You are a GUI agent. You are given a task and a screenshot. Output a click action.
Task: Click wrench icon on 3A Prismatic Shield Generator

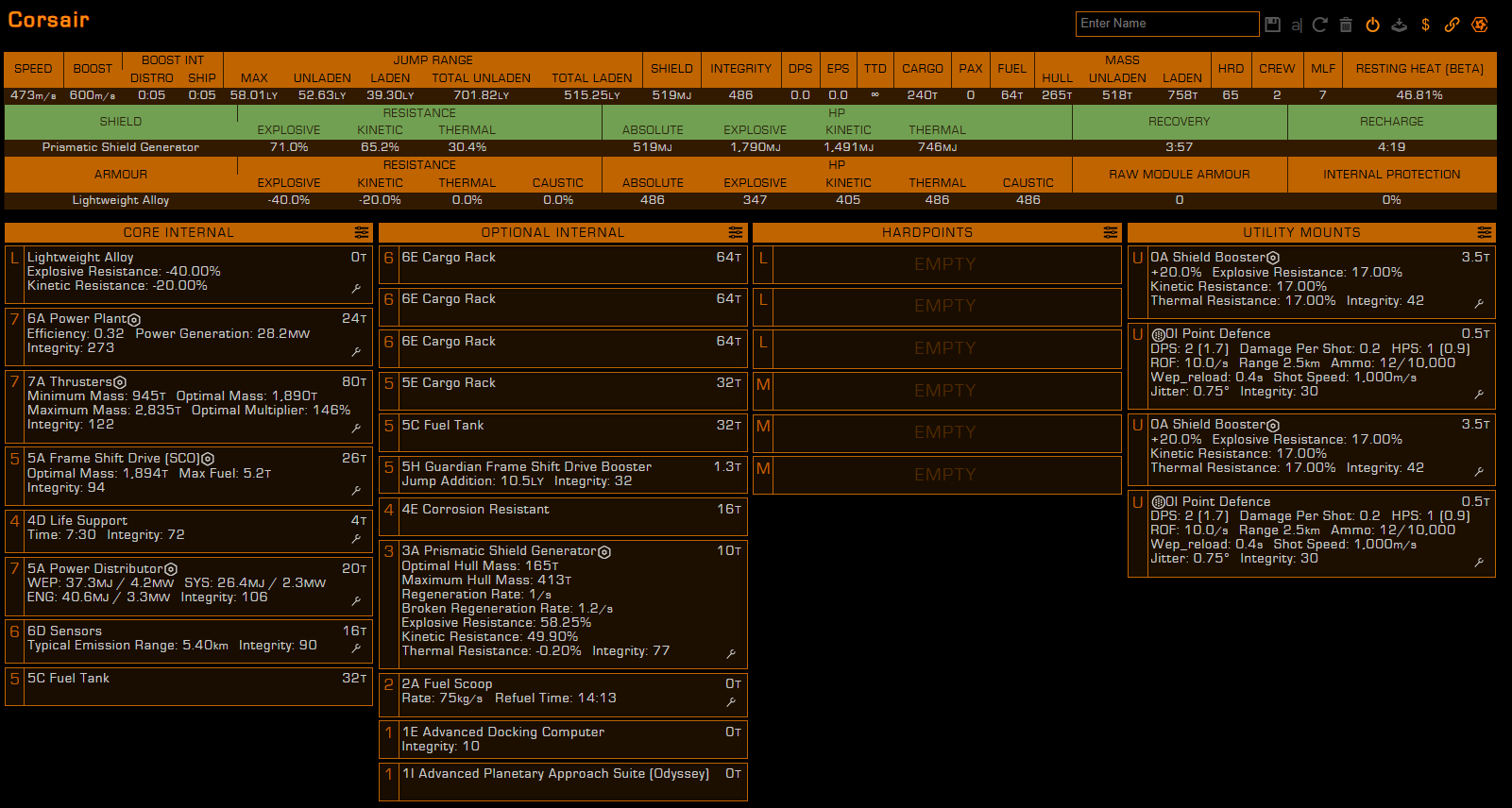coord(731,653)
